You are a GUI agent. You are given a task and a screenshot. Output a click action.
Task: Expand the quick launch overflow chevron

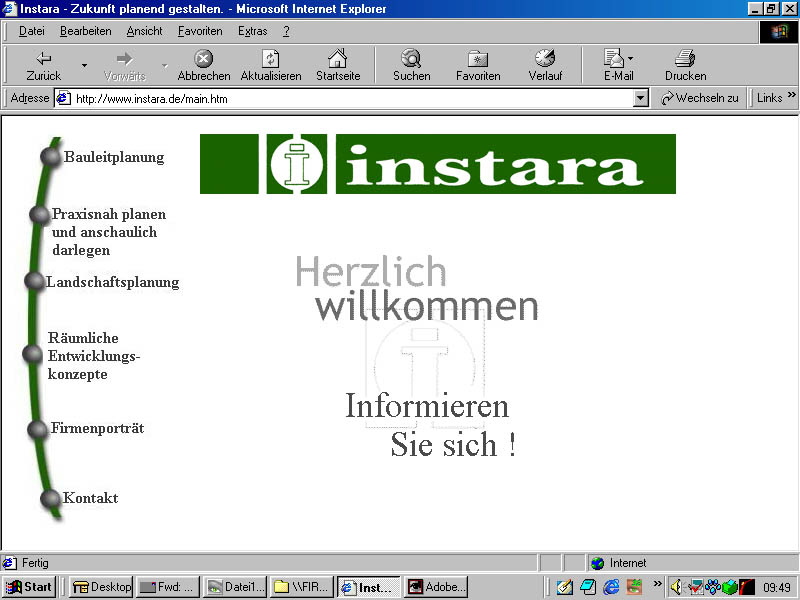point(658,583)
